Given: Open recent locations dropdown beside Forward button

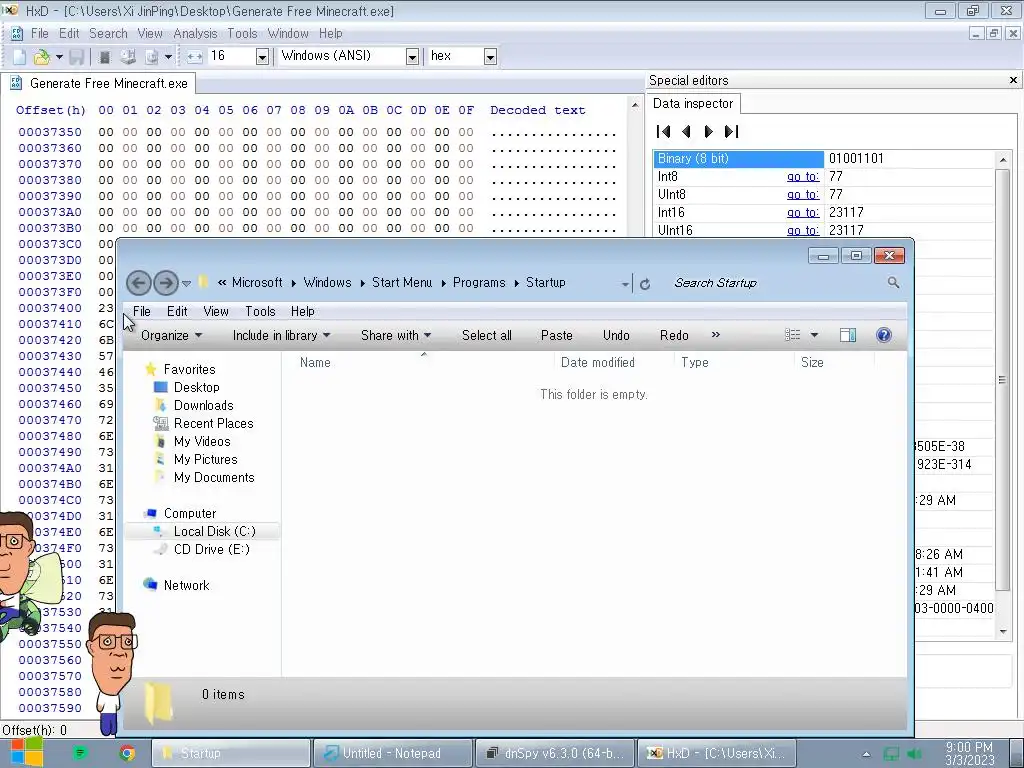Looking at the screenshot, I should (x=186, y=283).
